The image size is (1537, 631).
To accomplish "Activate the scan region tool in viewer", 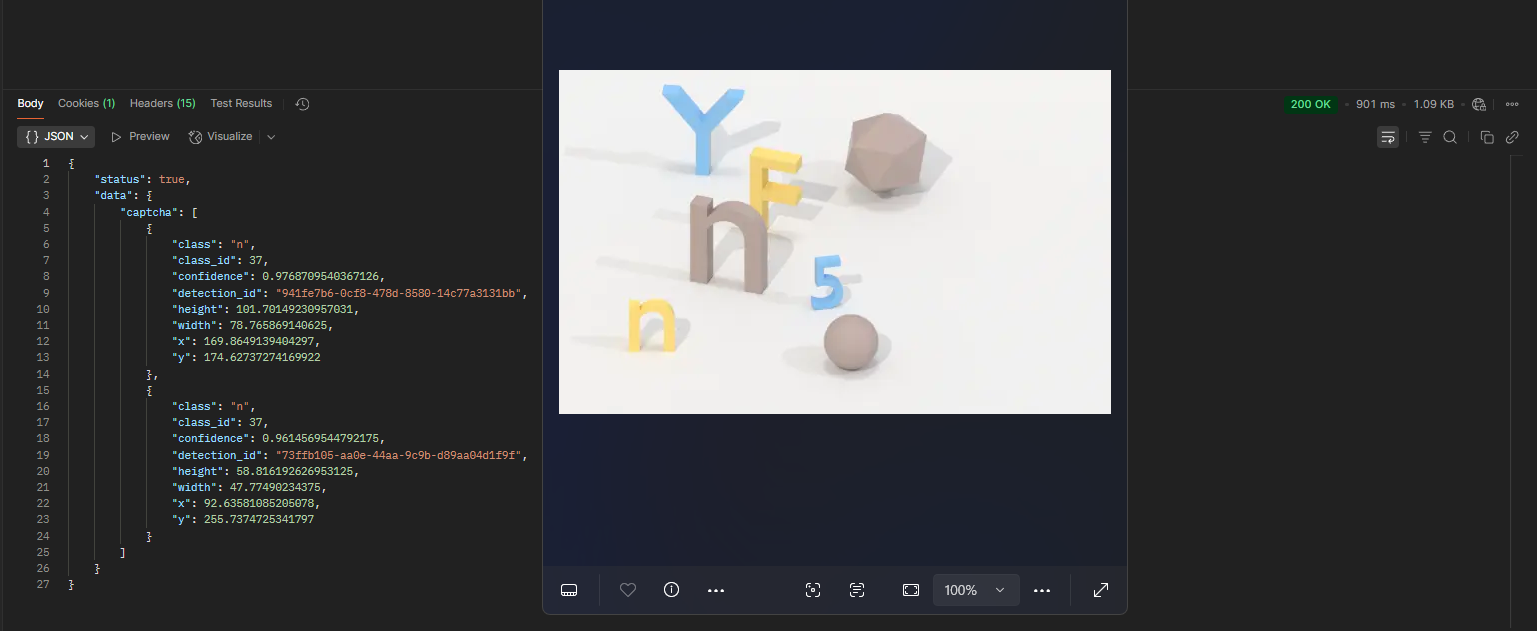I will click(813, 590).
